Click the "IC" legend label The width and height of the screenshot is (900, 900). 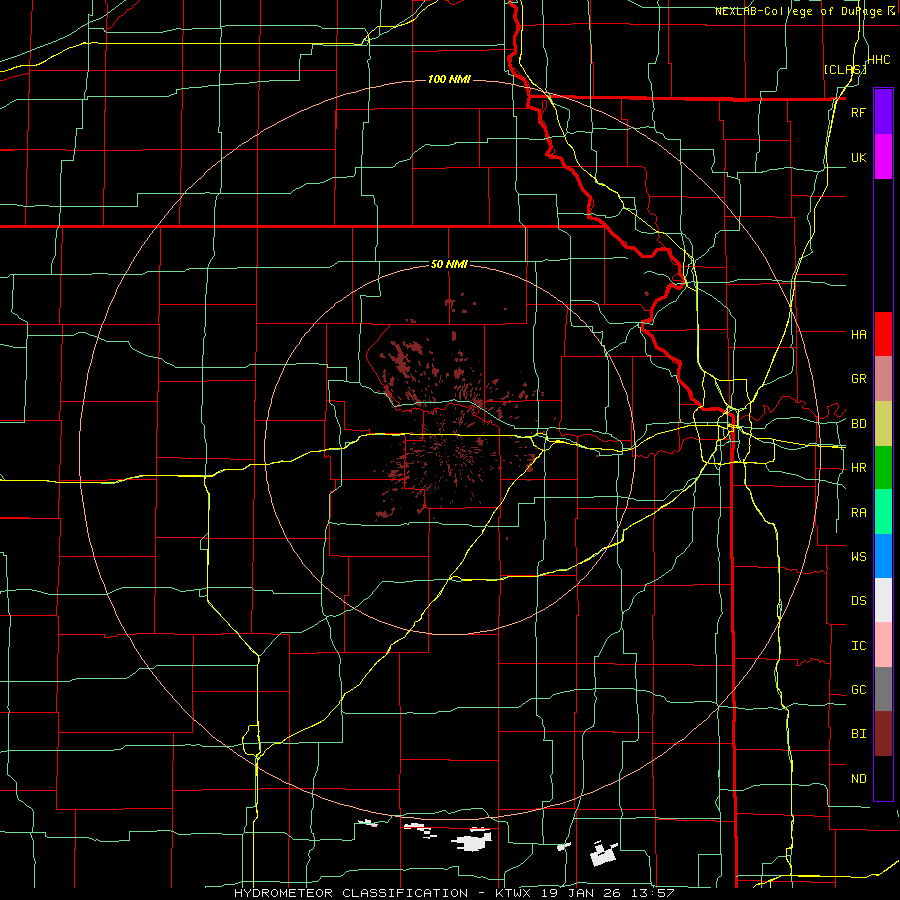pyautogui.click(x=858, y=646)
